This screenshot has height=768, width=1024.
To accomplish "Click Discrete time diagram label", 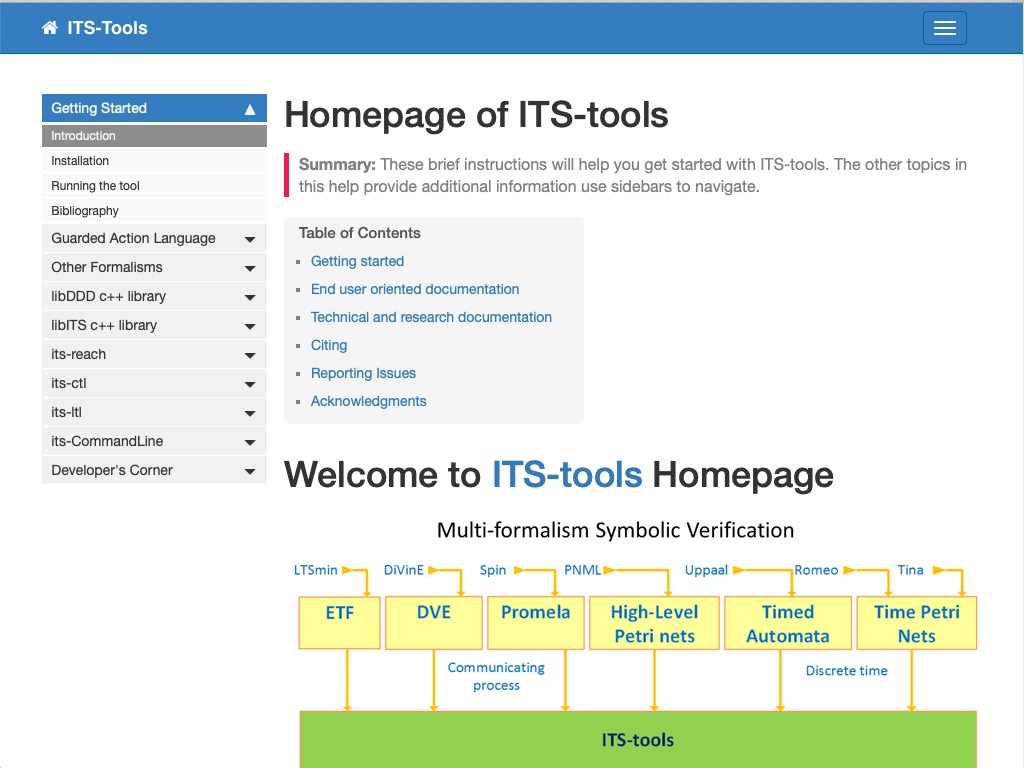I will click(846, 671).
